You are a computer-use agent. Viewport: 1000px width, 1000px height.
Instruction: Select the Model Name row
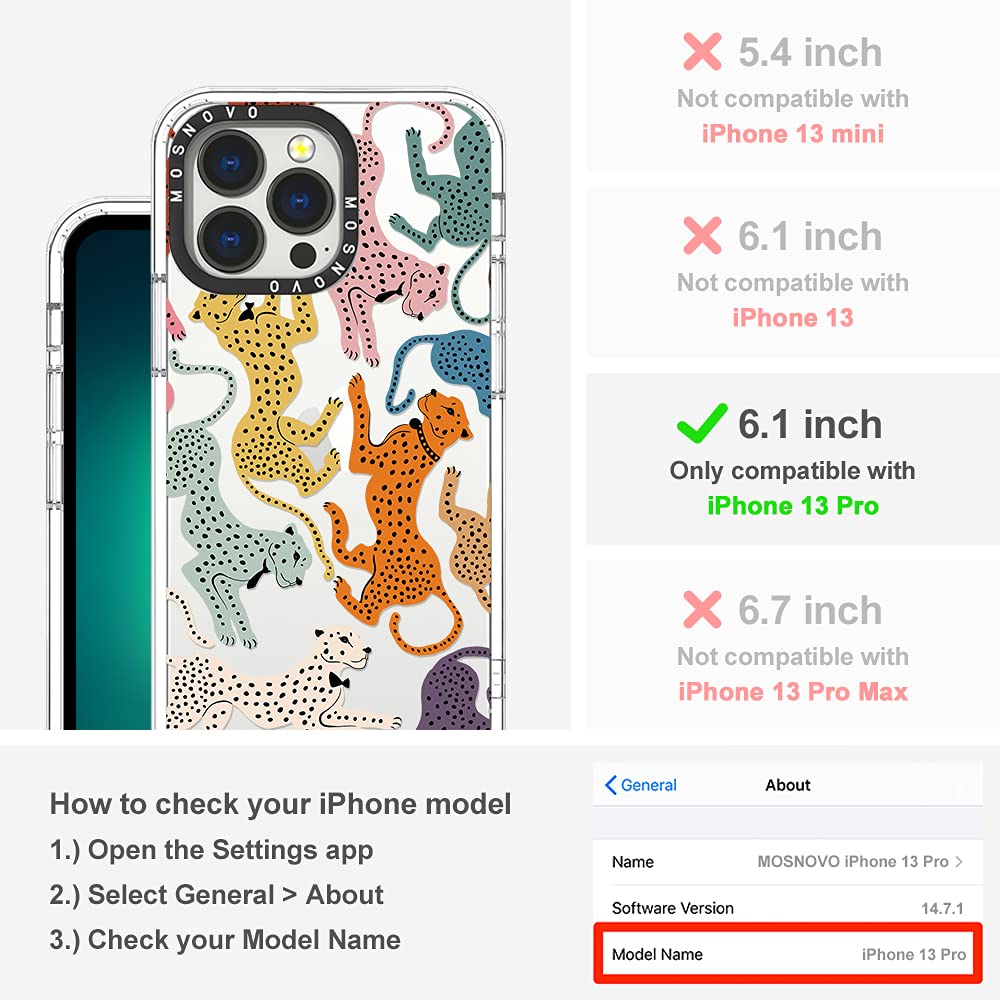pos(788,954)
